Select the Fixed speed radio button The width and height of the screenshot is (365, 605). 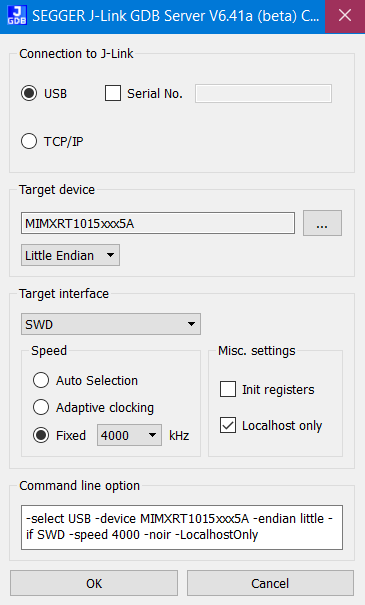click(41, 435)
